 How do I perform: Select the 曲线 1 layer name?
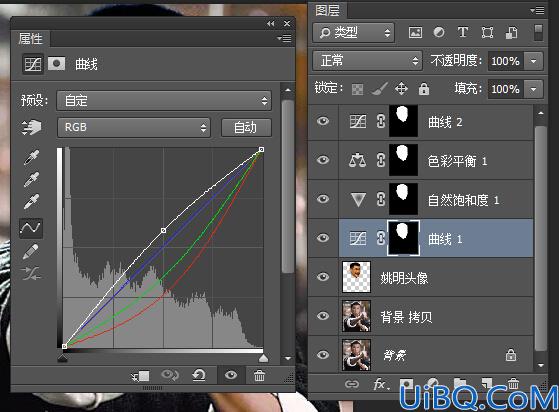[x=445, y=239]
